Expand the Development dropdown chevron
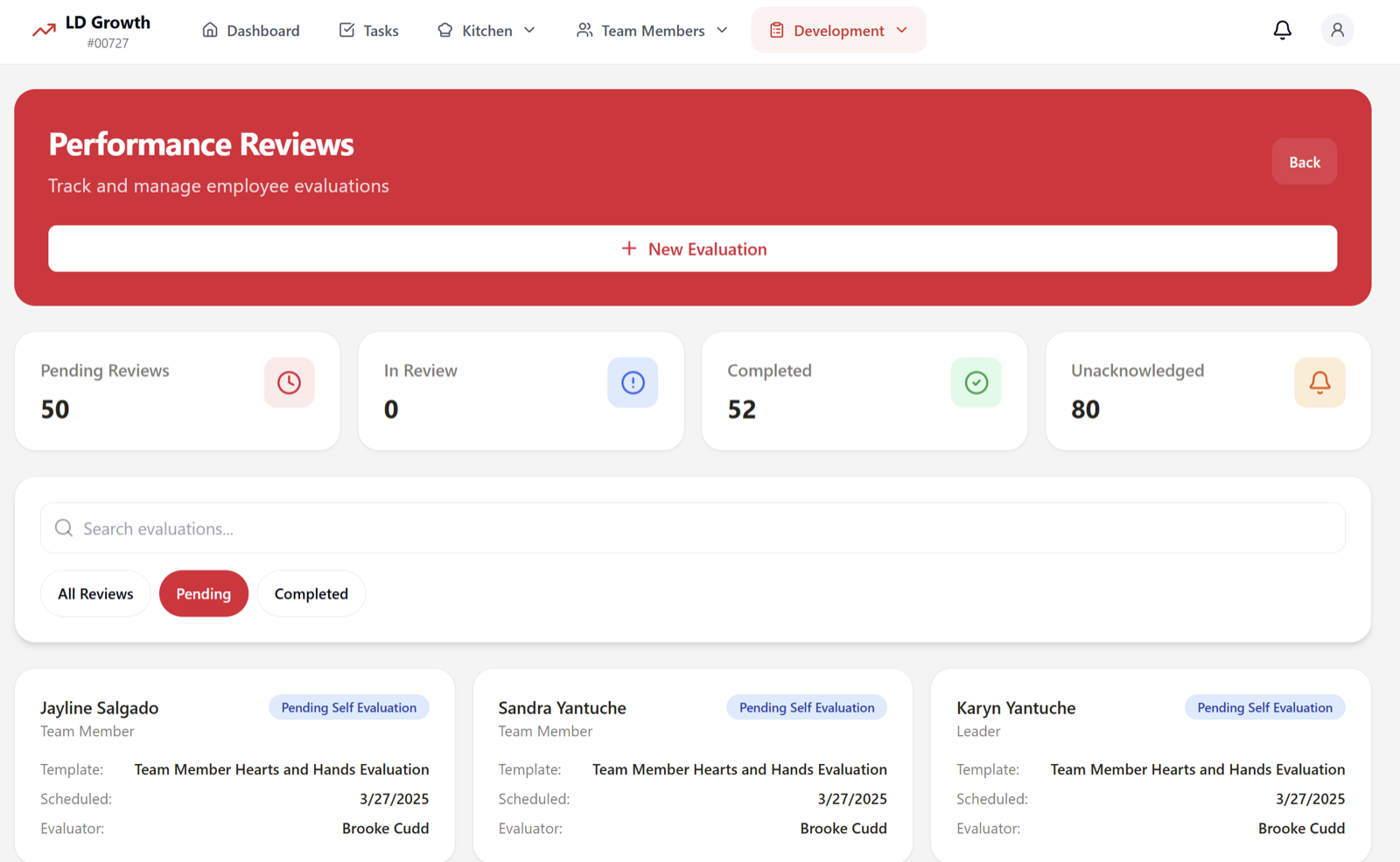The height and width of the screenshot is (862, 1400). point(902,30)
